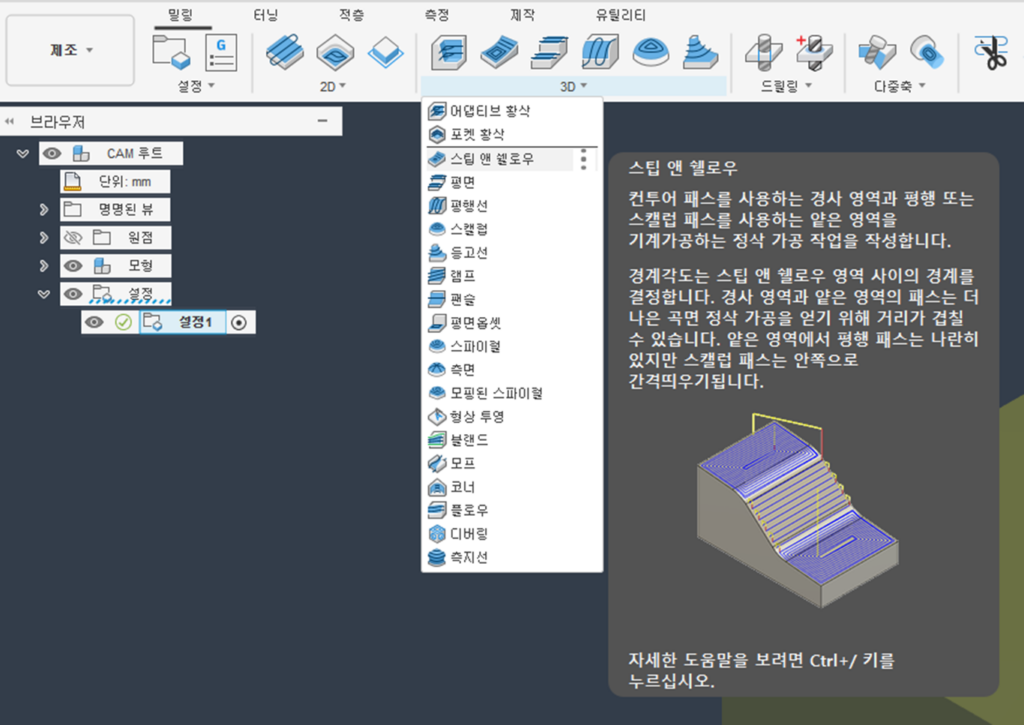The image size is (1024, 725).
Task: Click the NC program G-code icon
Action: pyautogui.click(x=220, y=51)
